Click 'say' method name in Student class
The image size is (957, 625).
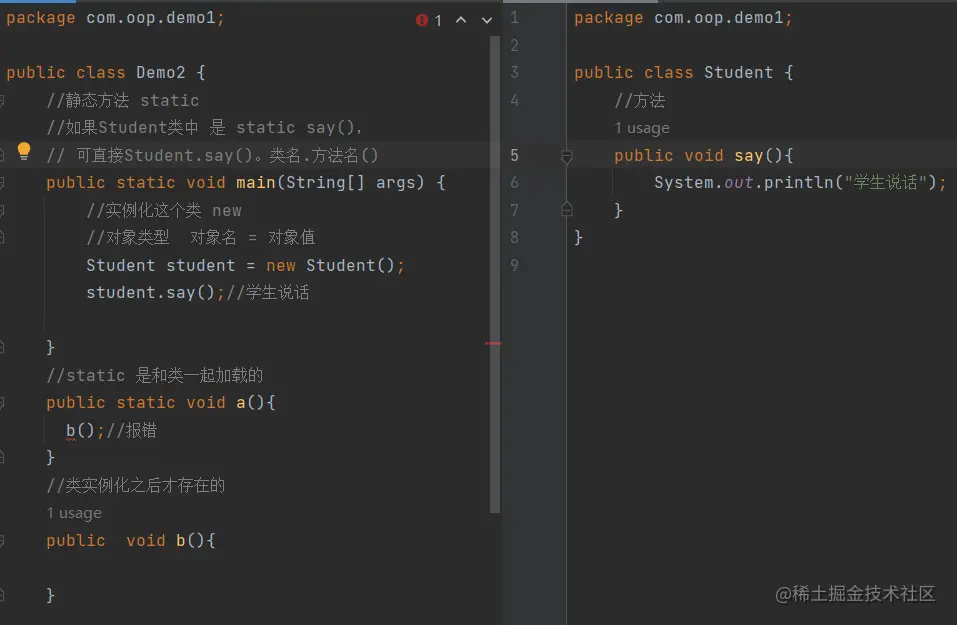coord(748,156)
